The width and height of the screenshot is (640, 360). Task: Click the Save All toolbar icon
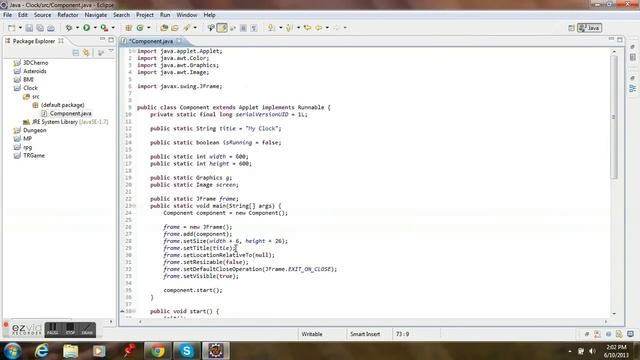tap(40, 28)
